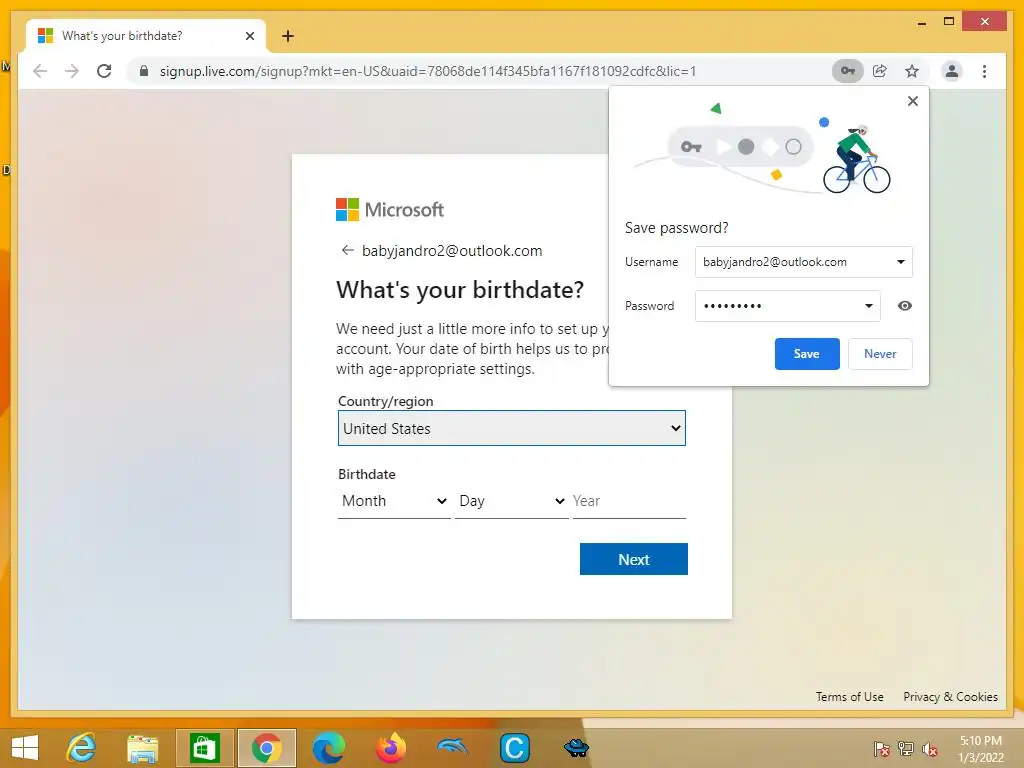The image size is (1024, 768).
Task: Open the Chrome profile avatar icon
Action: (952, 71)
